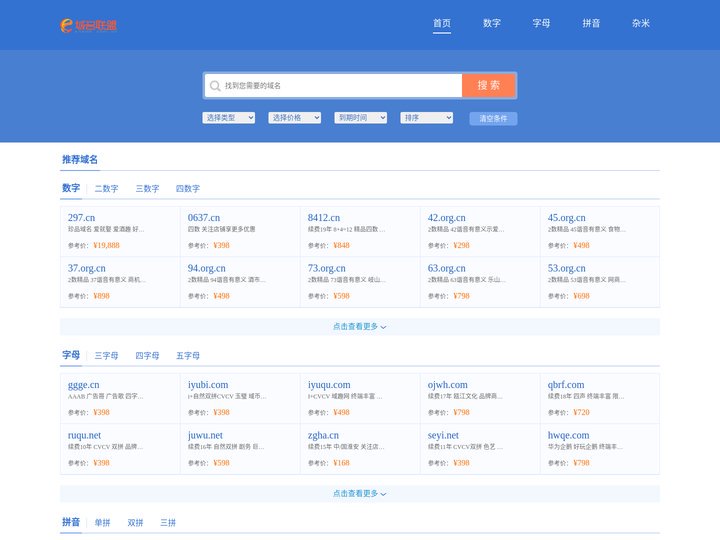Select the 二数字 tab
This screenshot has height=540, width=720.
pos(107,189)
